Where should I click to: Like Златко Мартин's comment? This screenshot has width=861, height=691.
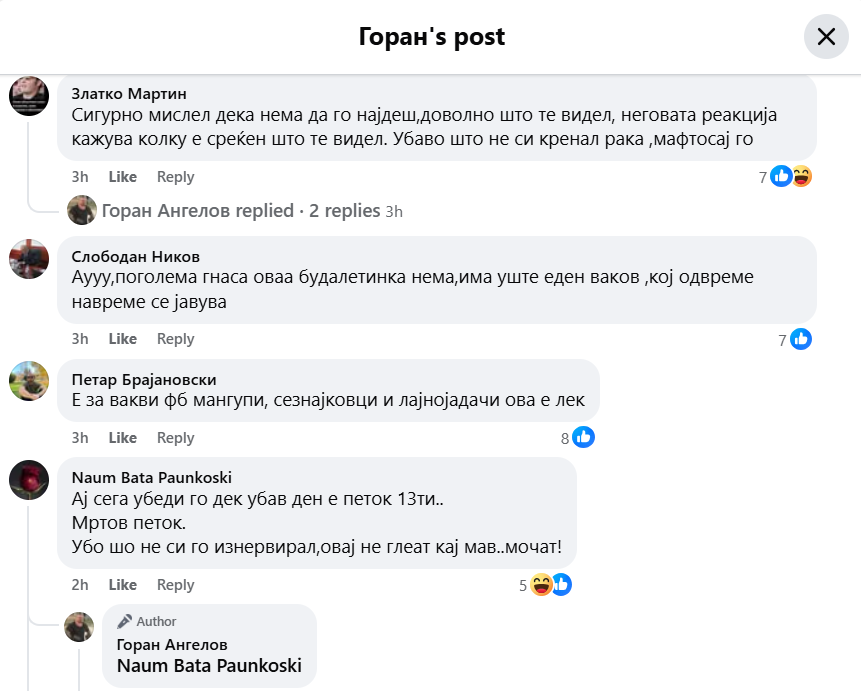point(123,177)
